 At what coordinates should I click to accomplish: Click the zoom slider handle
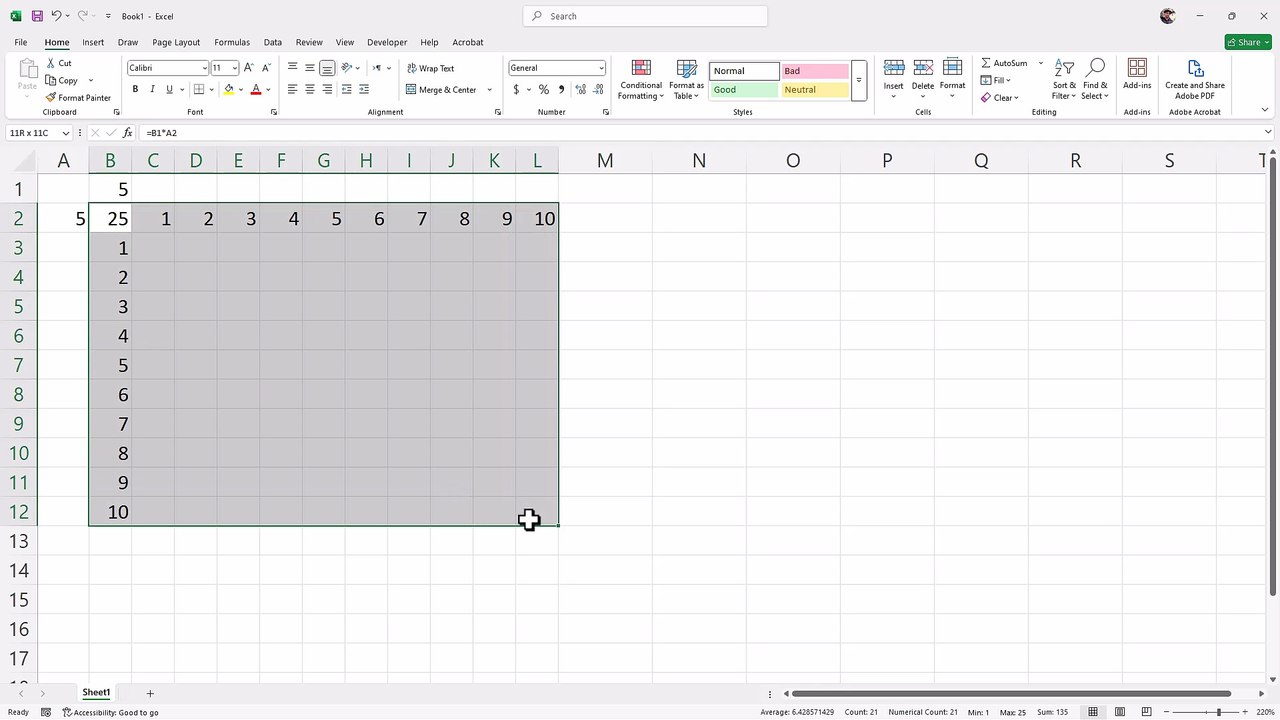1218,712
